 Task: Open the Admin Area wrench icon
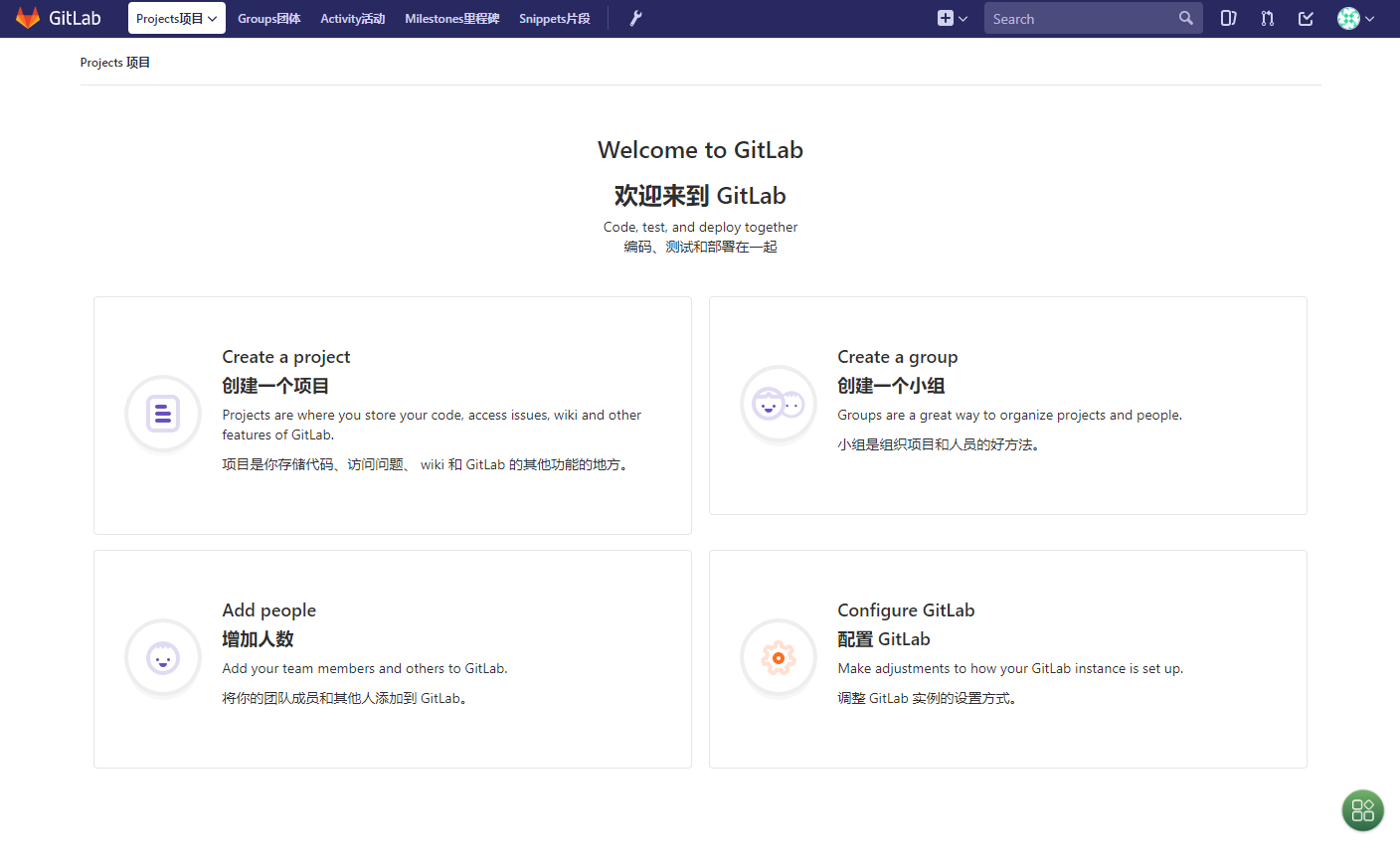[634, 18]
